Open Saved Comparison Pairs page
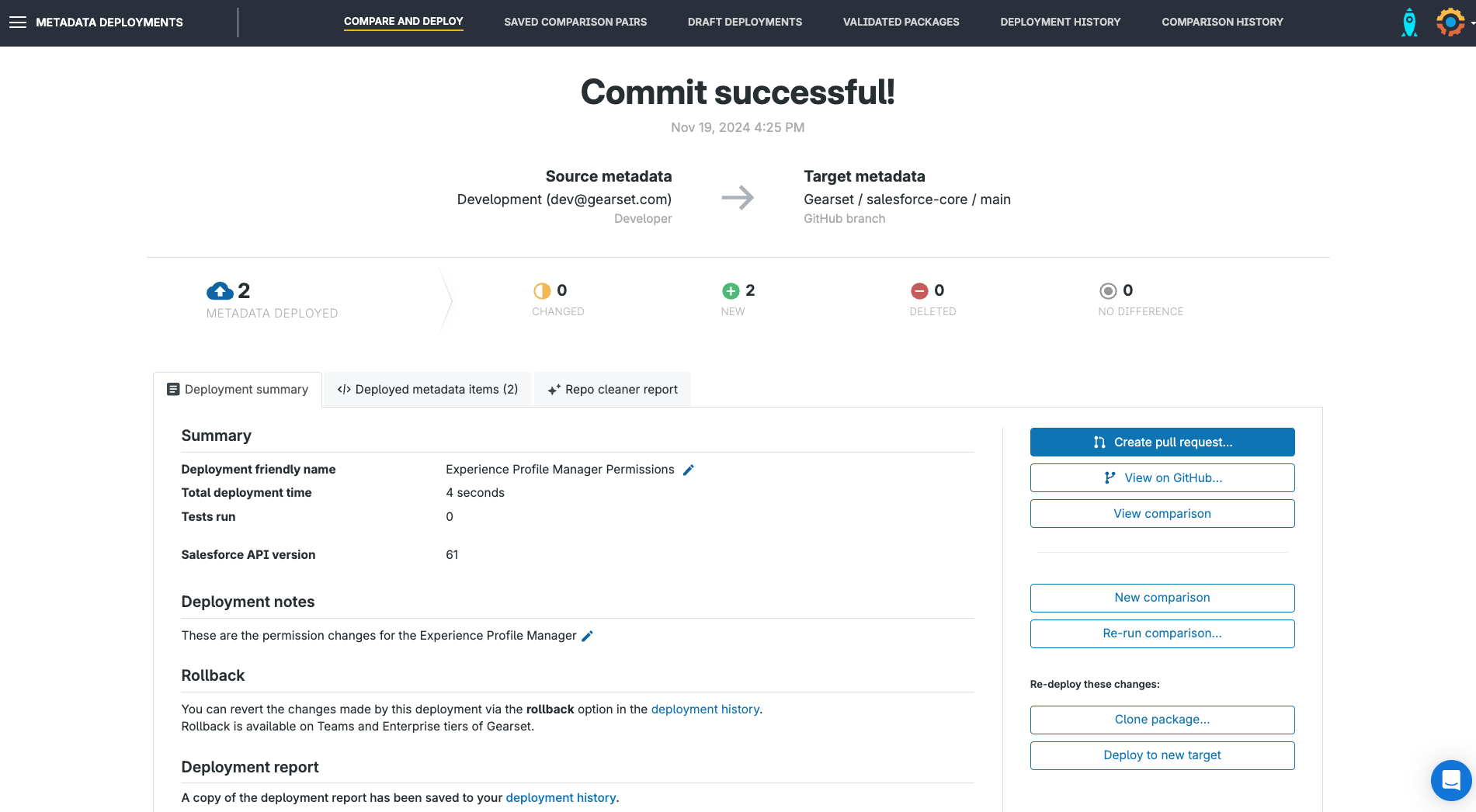This screenshot has height=812, width=1476. 575,23
